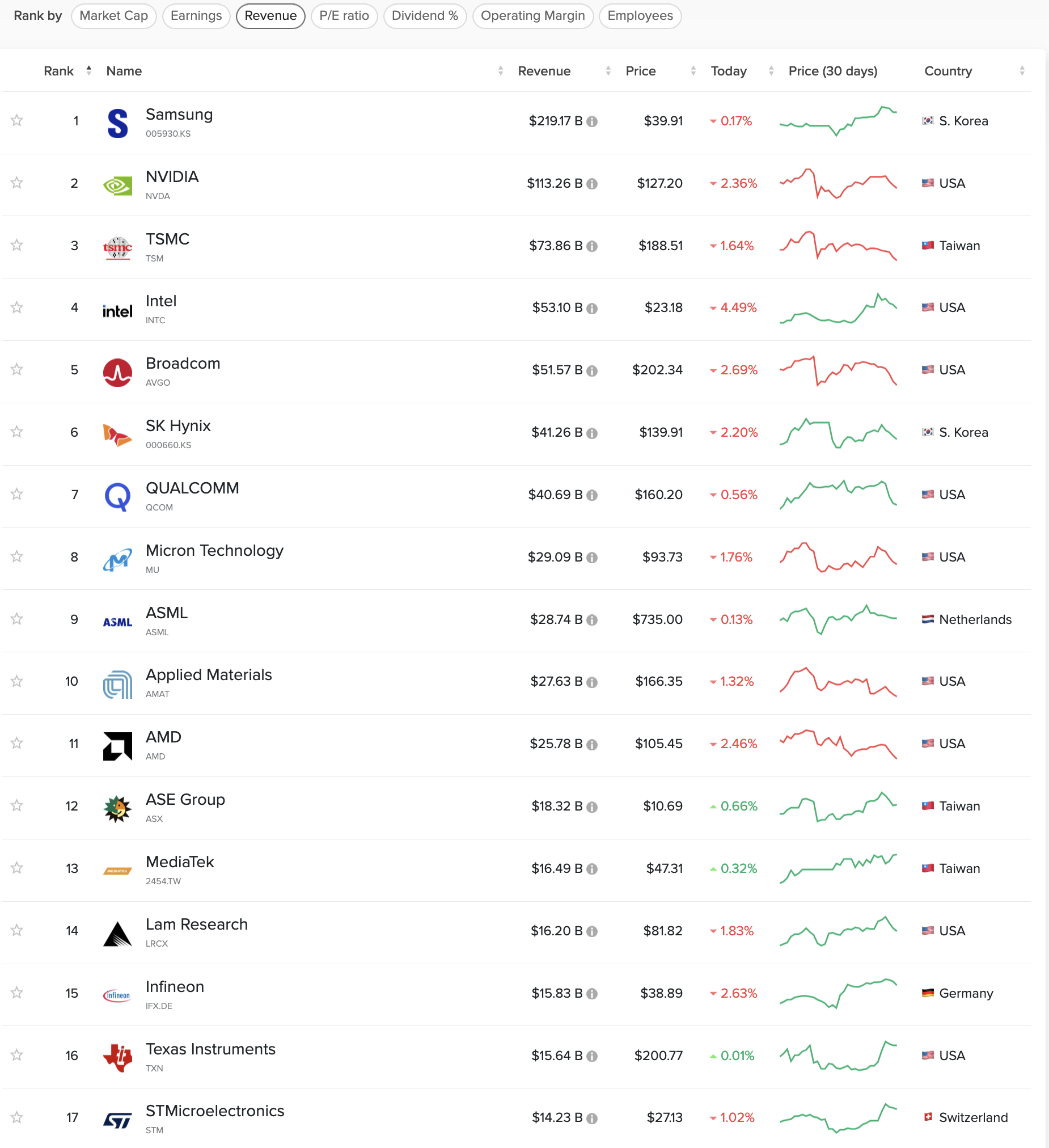The image size is (1049, 1148).
Task: Open the Samsung company link
Action: pos(179,115)
